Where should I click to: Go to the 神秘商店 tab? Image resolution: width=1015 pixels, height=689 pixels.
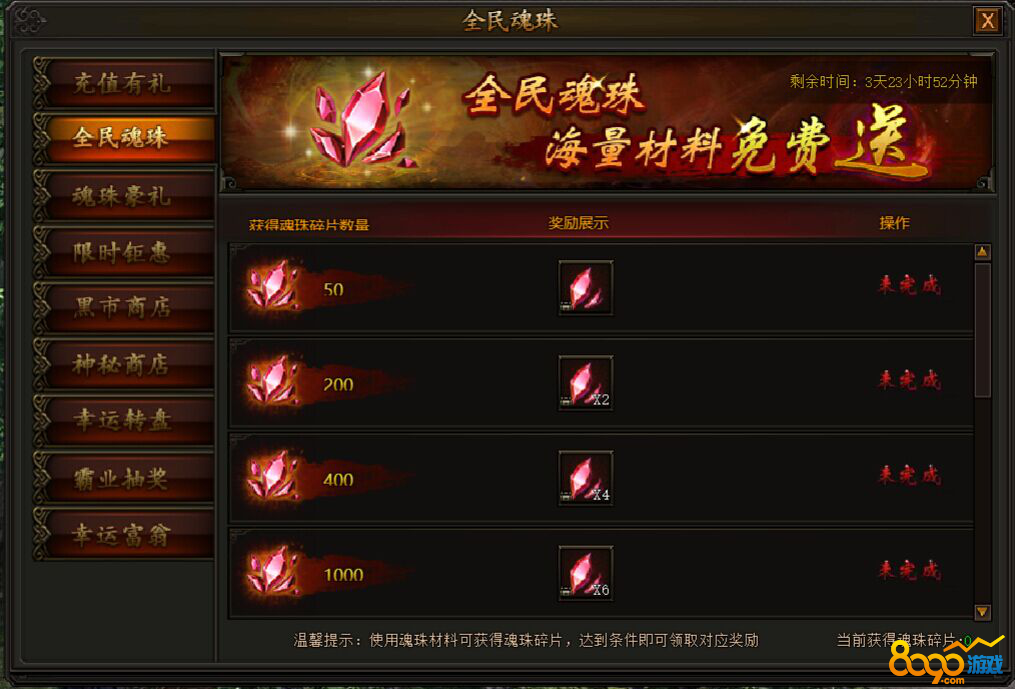click(124, 365)
